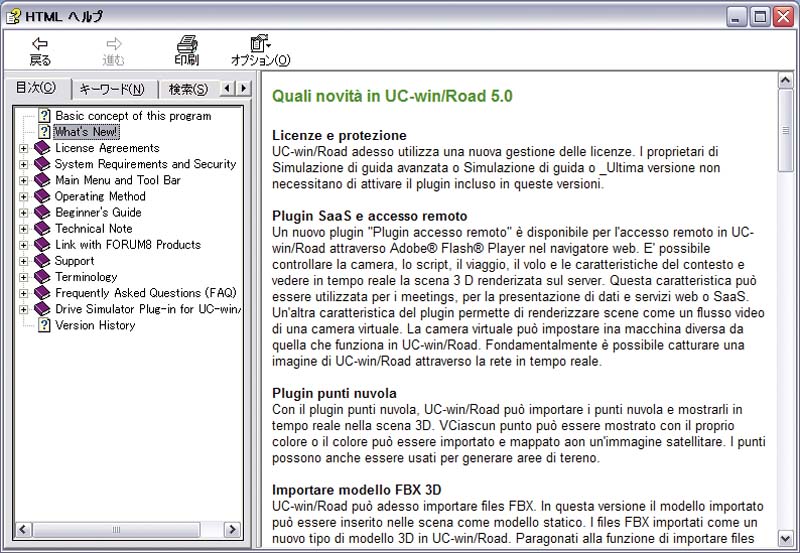
Task: Open the Beginner's Guide topic
Action: click(98, 212)
